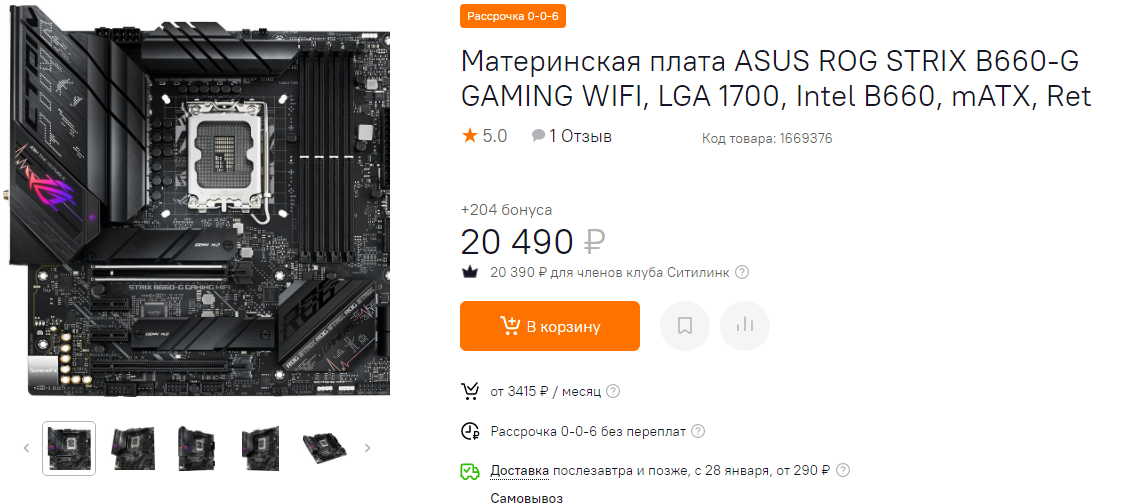
Task: Show previous thumbnails with left arrow
Action: [27, 448]
